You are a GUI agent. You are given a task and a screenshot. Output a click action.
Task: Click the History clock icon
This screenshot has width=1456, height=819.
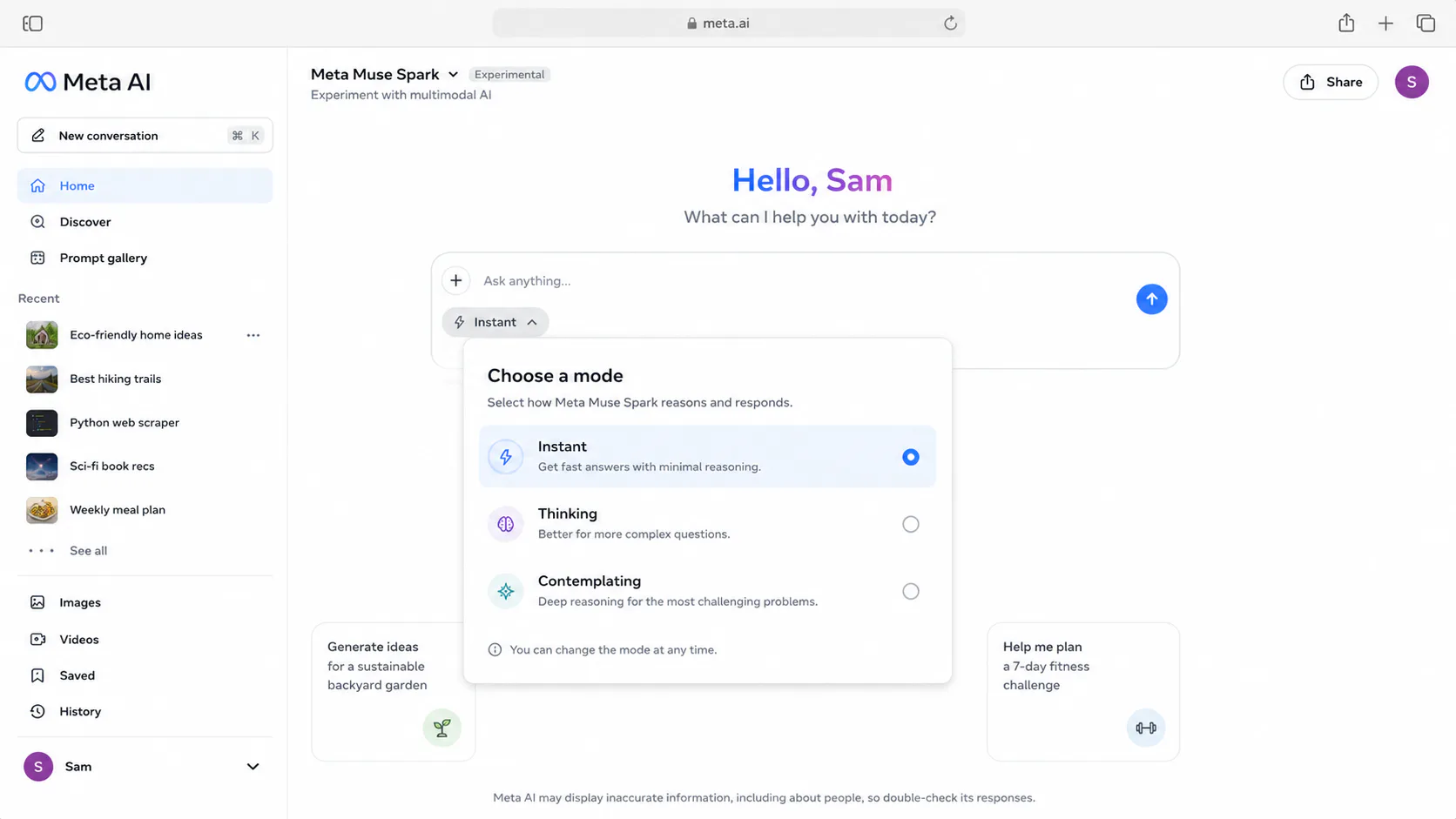(x=37, y=711)
